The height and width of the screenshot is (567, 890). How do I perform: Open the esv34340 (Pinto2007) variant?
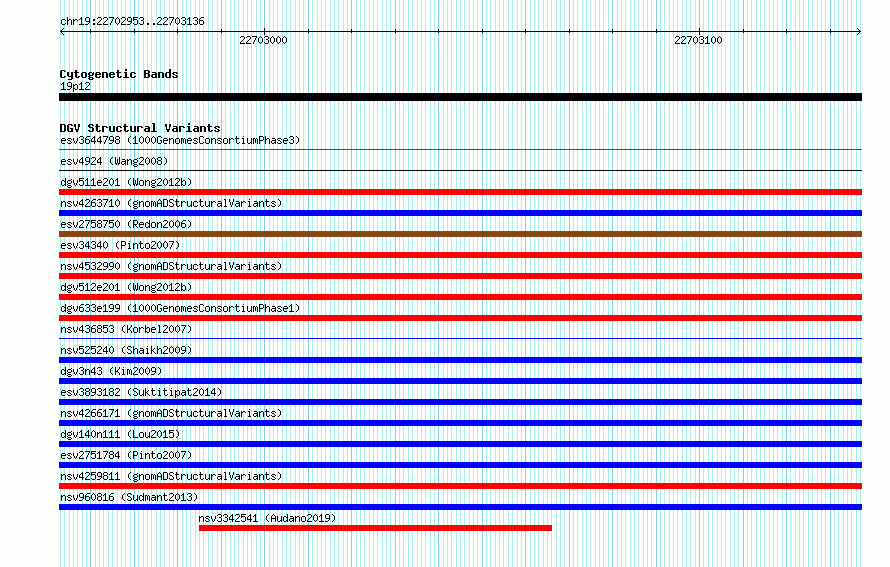click(x=120, y=245)
